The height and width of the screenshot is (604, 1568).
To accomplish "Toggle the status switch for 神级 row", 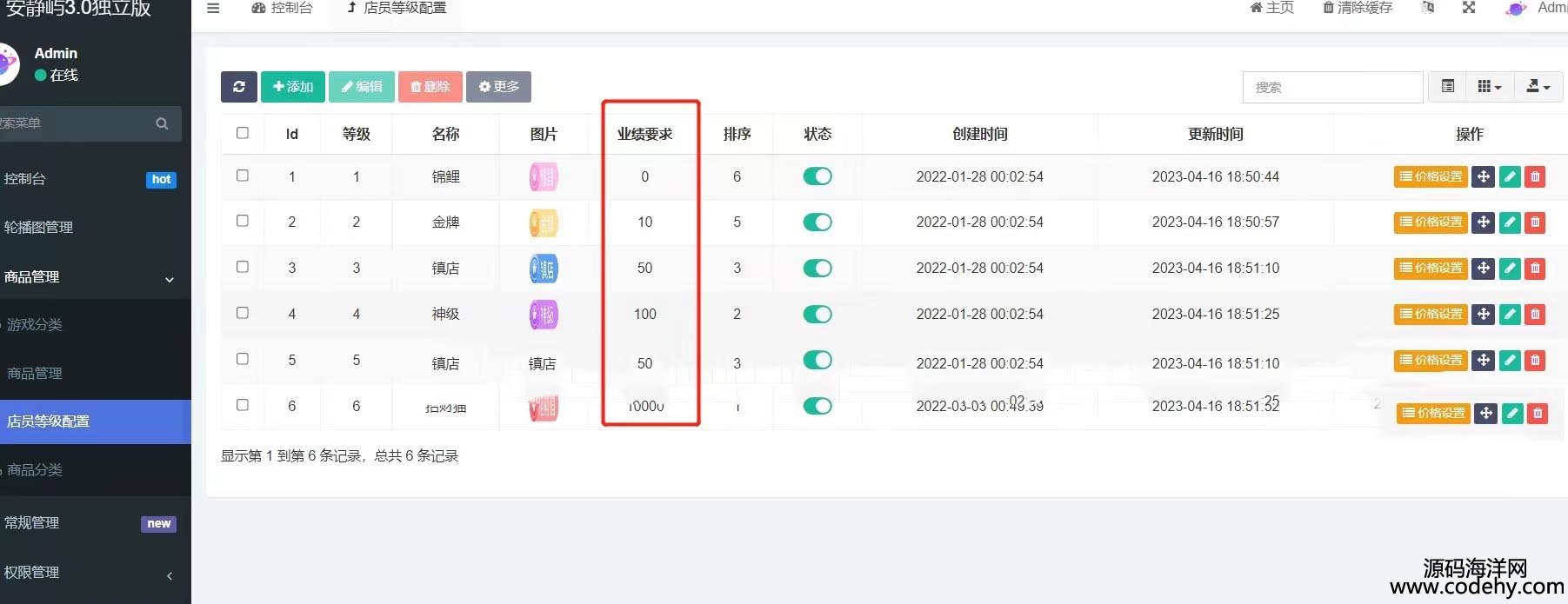I will (817, 314).
